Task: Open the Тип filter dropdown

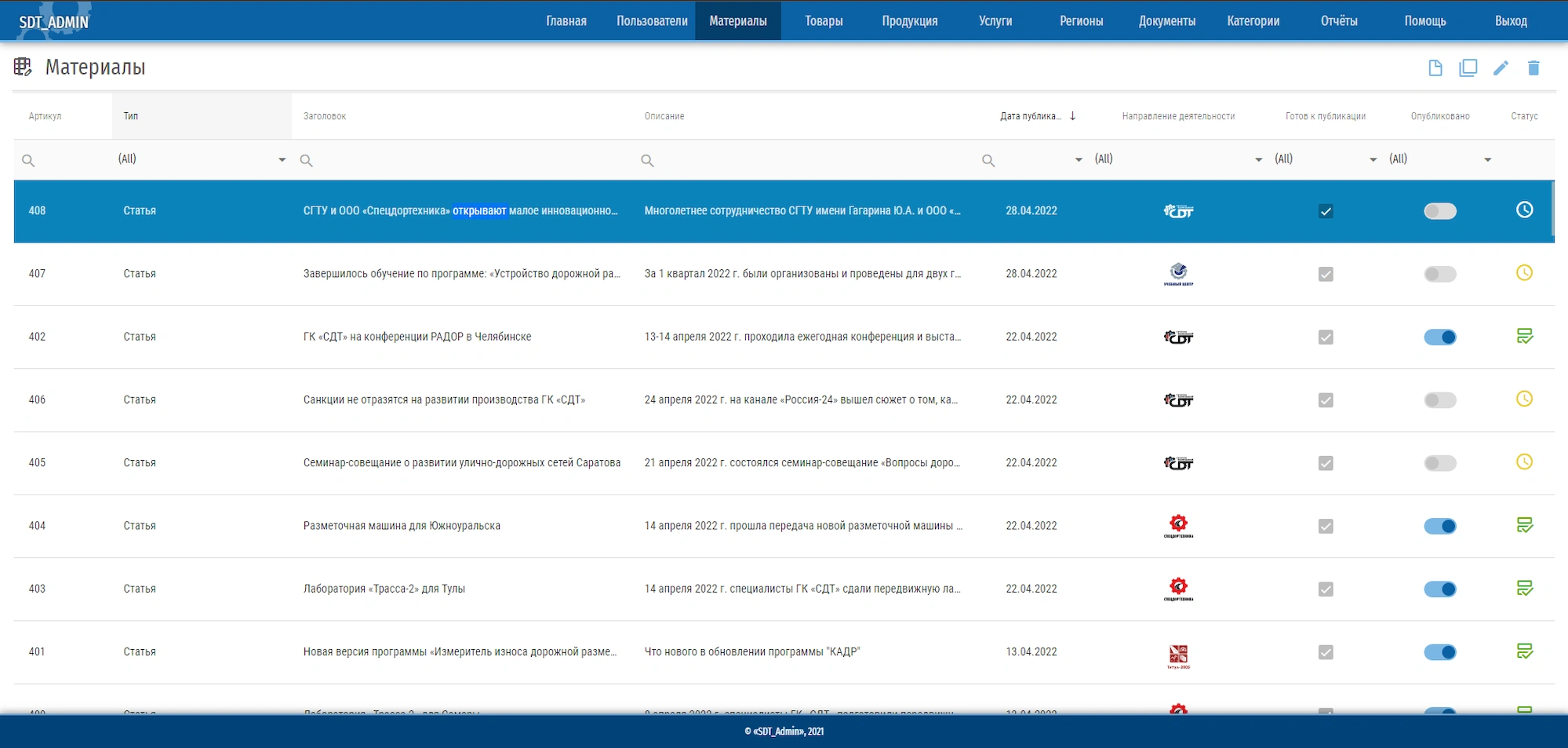Action: click(x=282, y=160)
